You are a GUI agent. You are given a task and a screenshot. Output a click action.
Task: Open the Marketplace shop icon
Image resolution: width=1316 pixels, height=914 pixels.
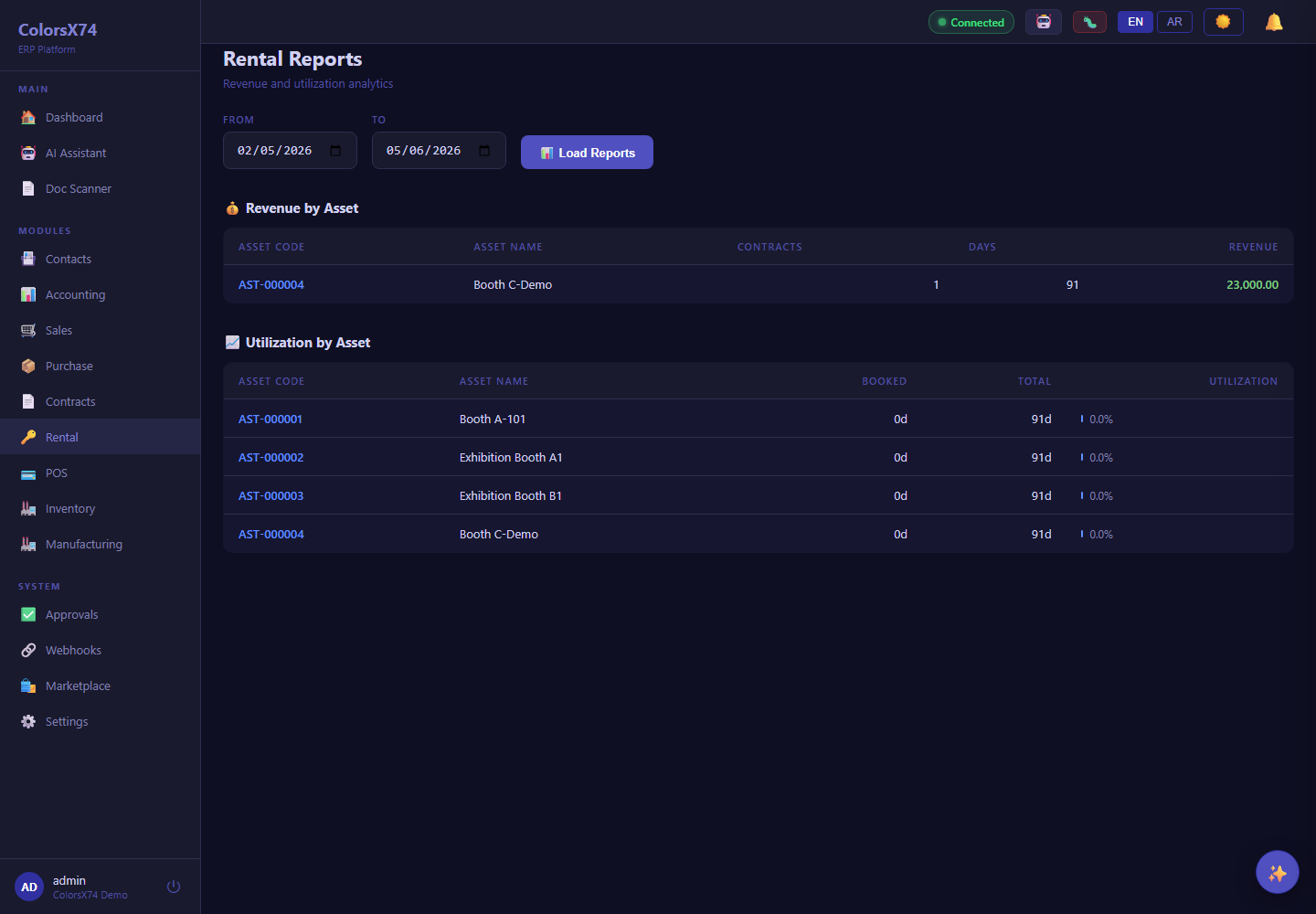tap(28, 686)
